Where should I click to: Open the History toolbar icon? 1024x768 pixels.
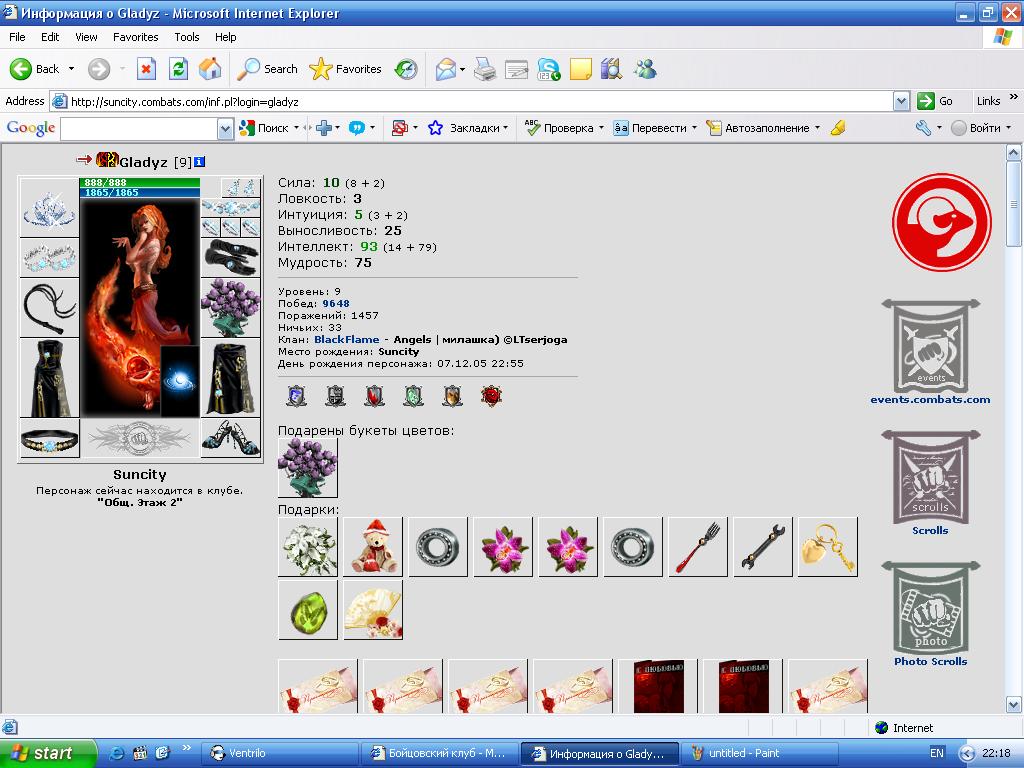tap(406, 69)
